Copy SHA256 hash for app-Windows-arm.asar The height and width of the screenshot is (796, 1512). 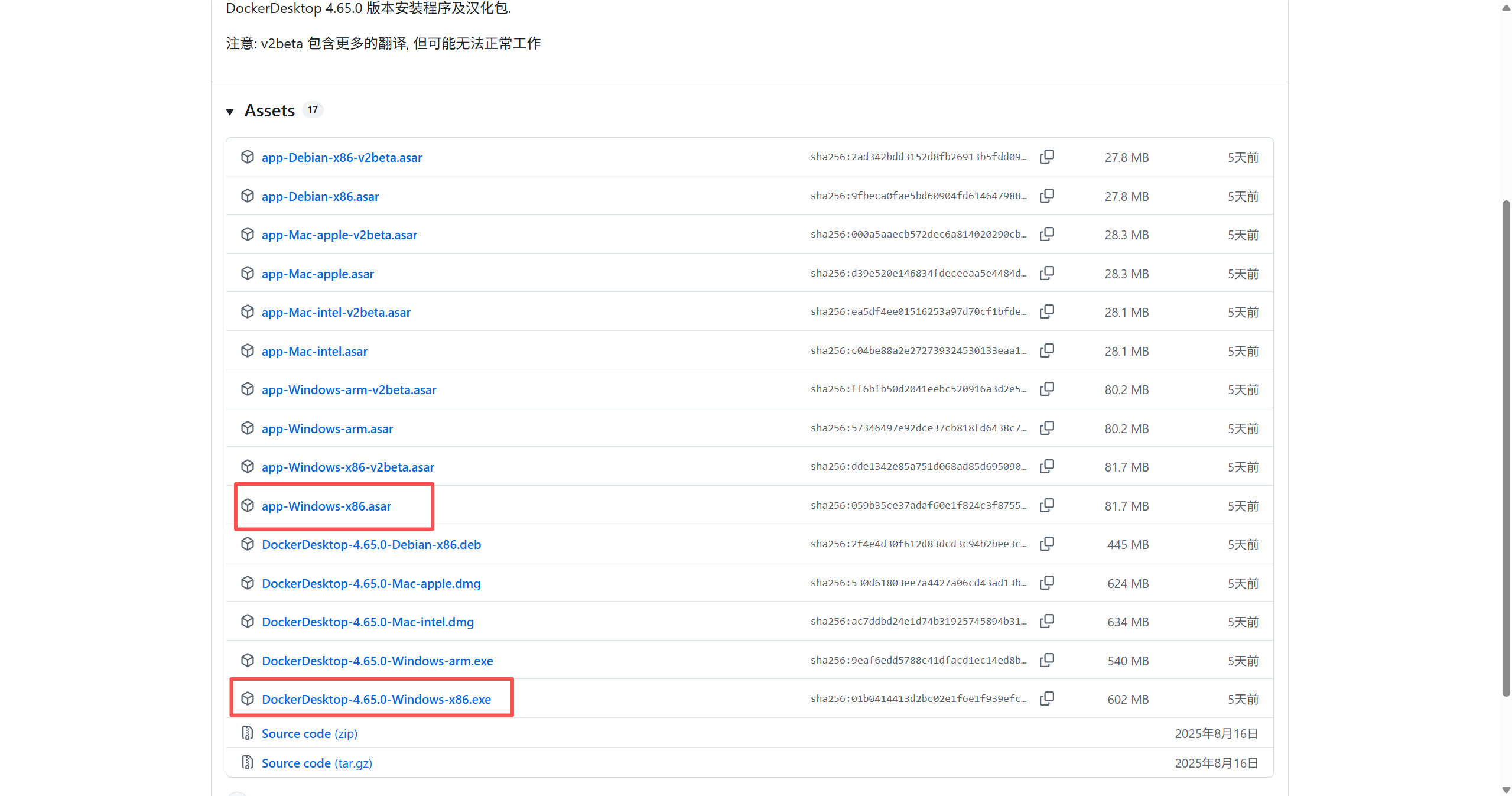(x=1046, y=428)
